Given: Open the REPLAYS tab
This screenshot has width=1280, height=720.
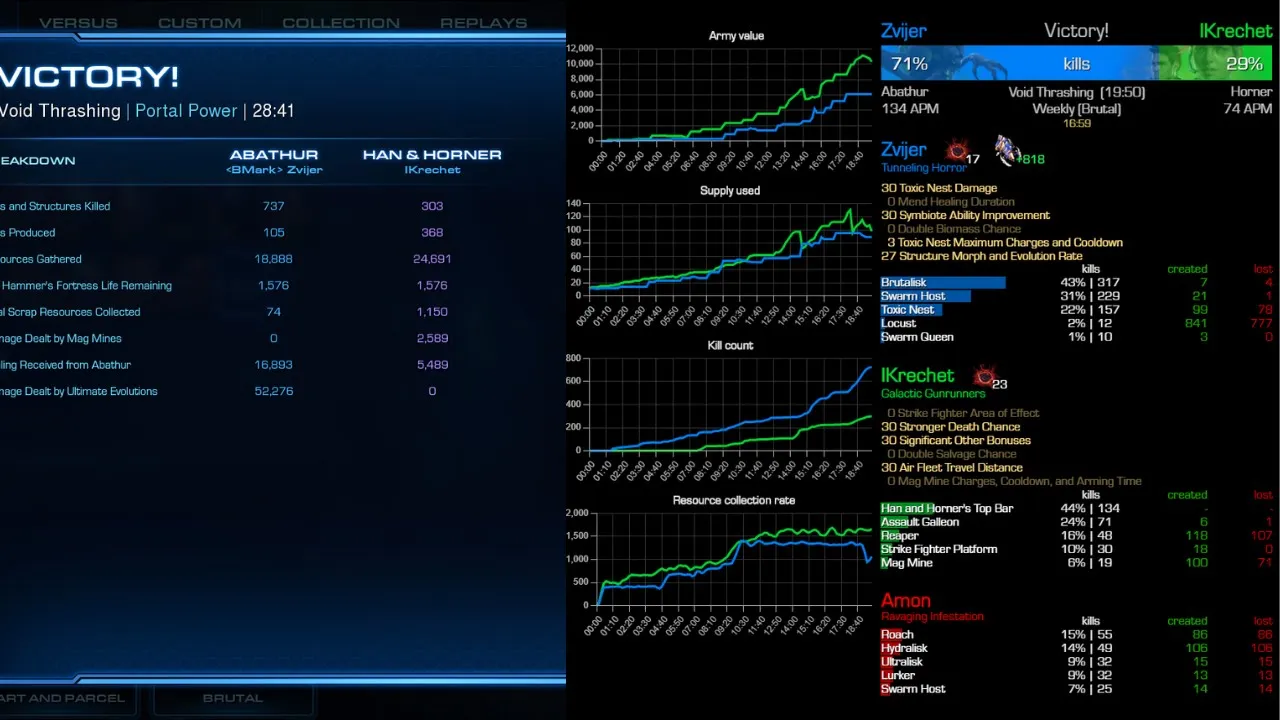Looking at the screenshot, I should pos(483,22).
